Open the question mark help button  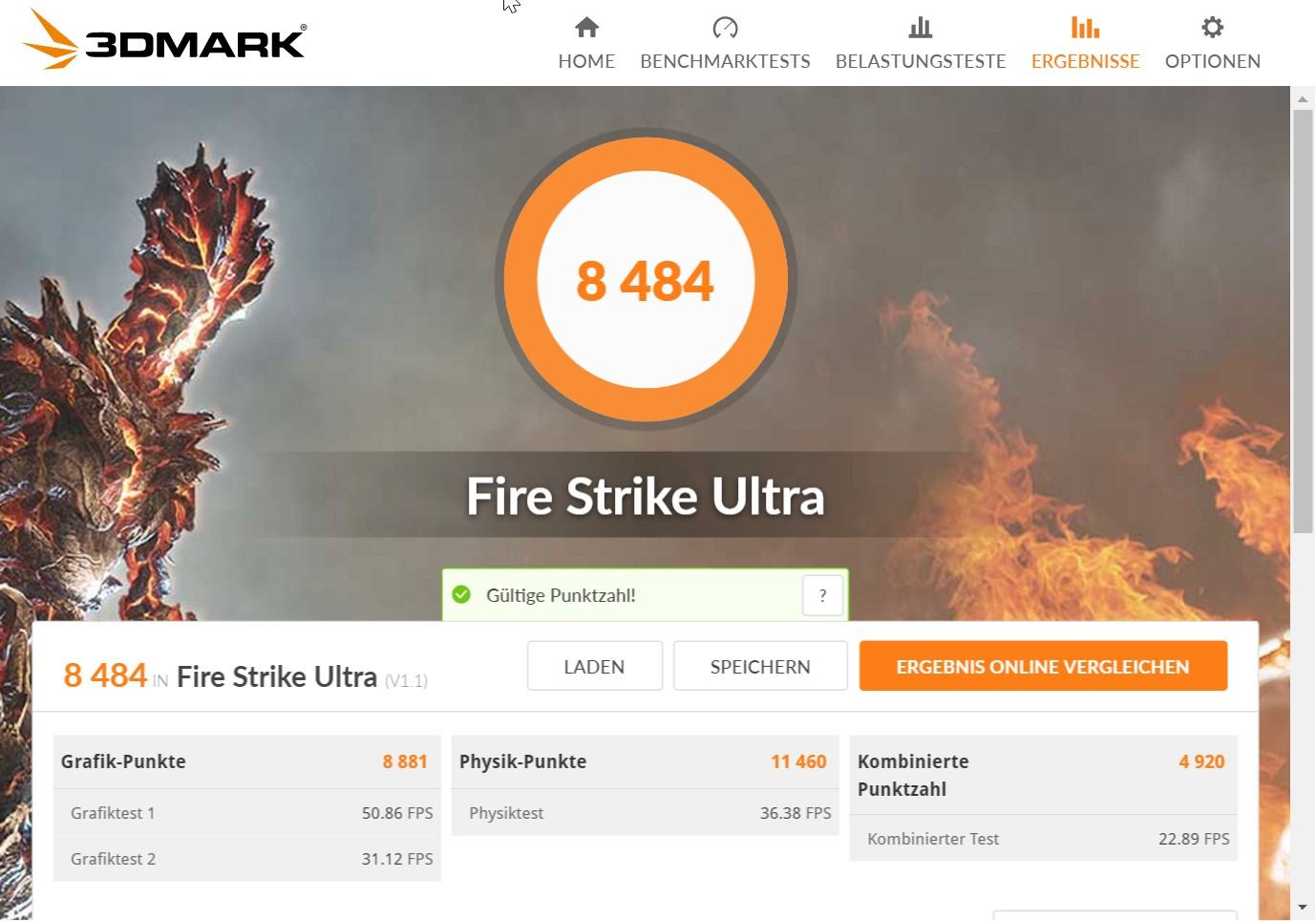coord(822,595)
